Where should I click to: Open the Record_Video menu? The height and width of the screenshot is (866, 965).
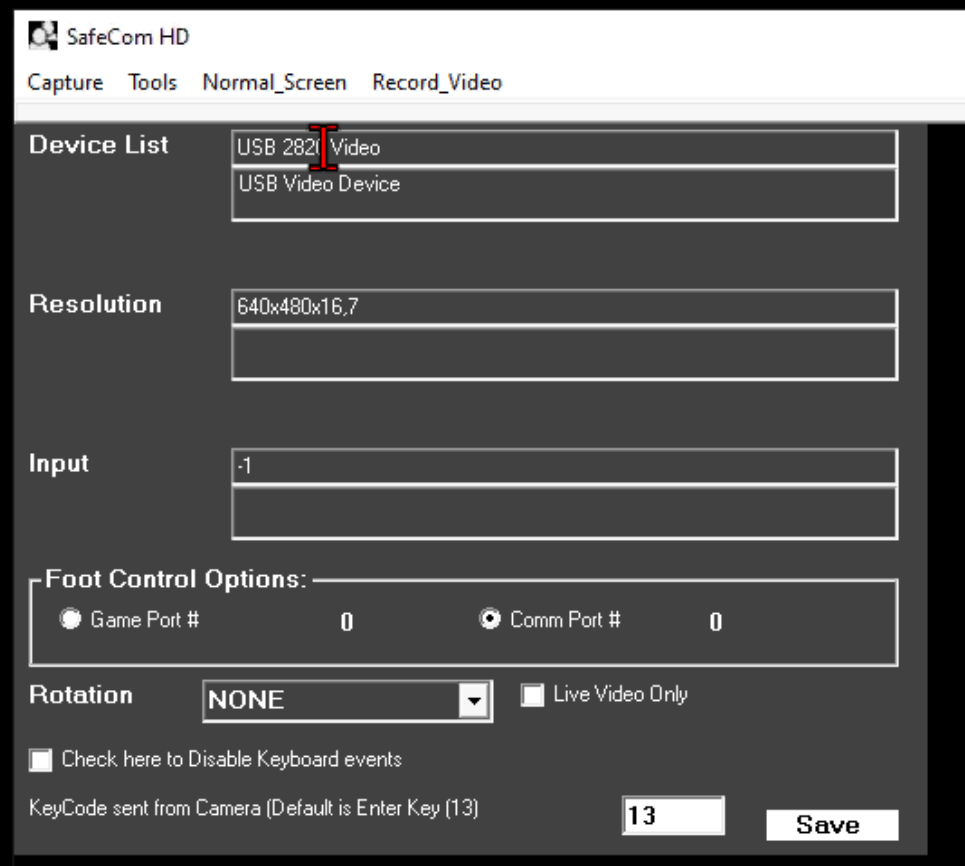pyautogui.click(x=437, y=82)
